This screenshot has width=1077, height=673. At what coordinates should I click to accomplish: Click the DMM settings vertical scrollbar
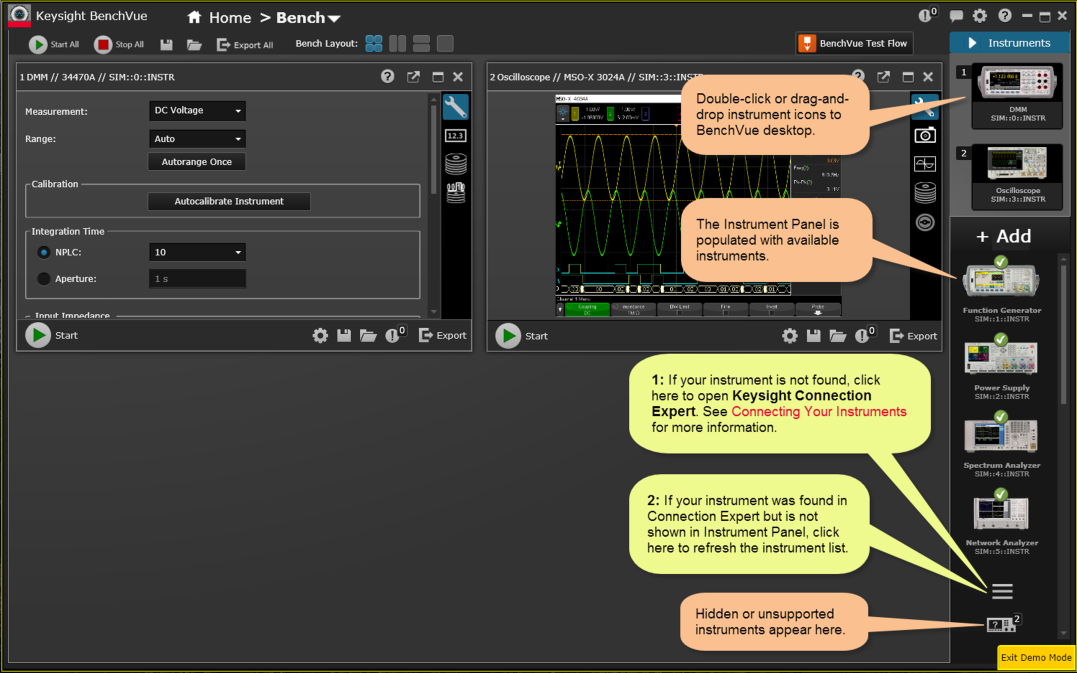pyautogui.click(x=433, y=148)
